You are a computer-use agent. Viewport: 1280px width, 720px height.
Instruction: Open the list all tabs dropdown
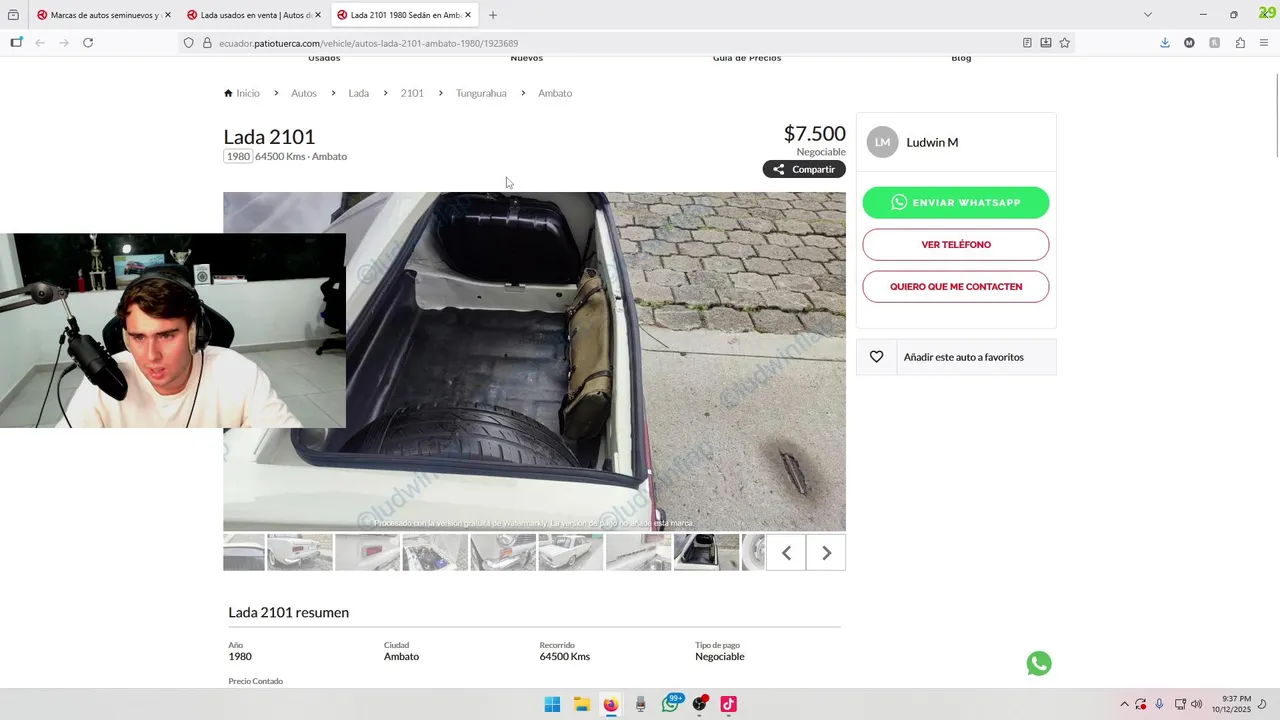point(1148,15)
